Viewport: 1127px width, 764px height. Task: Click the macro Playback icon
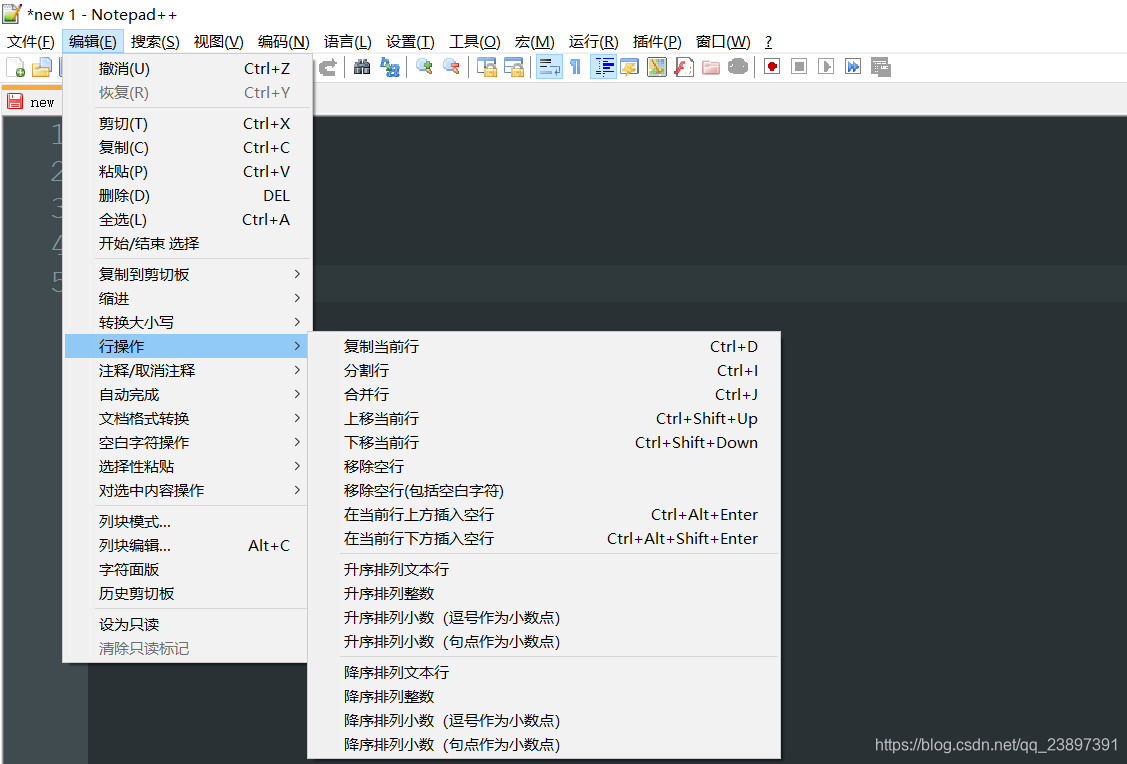[x=826, y=67]
